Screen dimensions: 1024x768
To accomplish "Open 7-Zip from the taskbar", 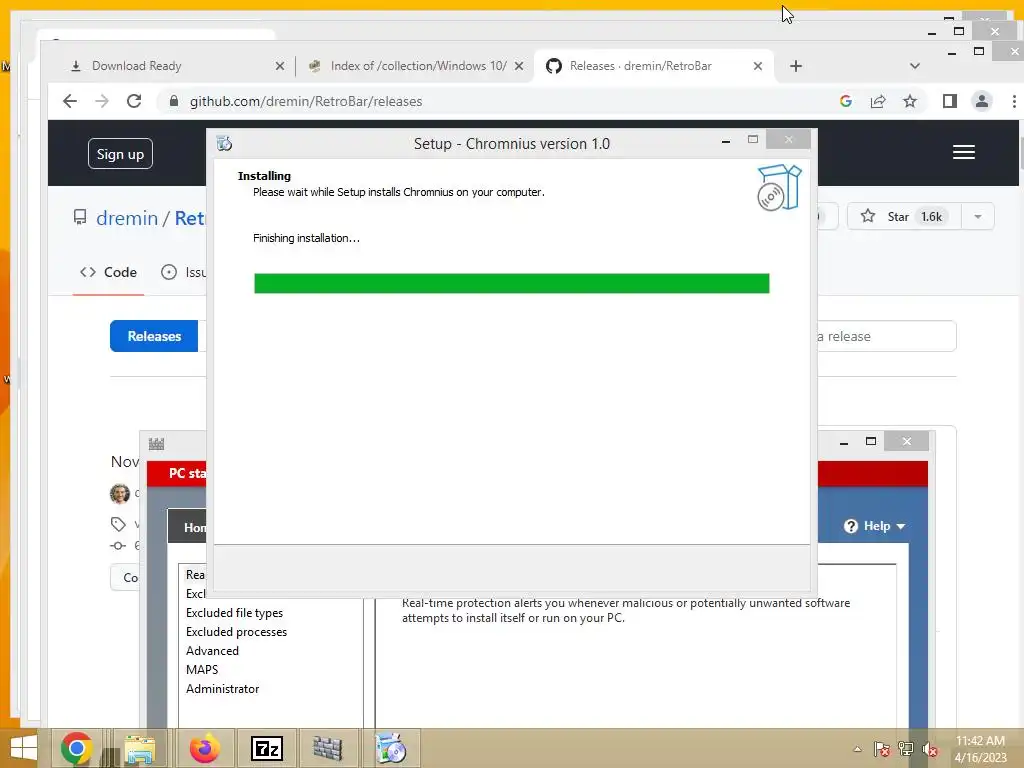I will tap(267, 748).
